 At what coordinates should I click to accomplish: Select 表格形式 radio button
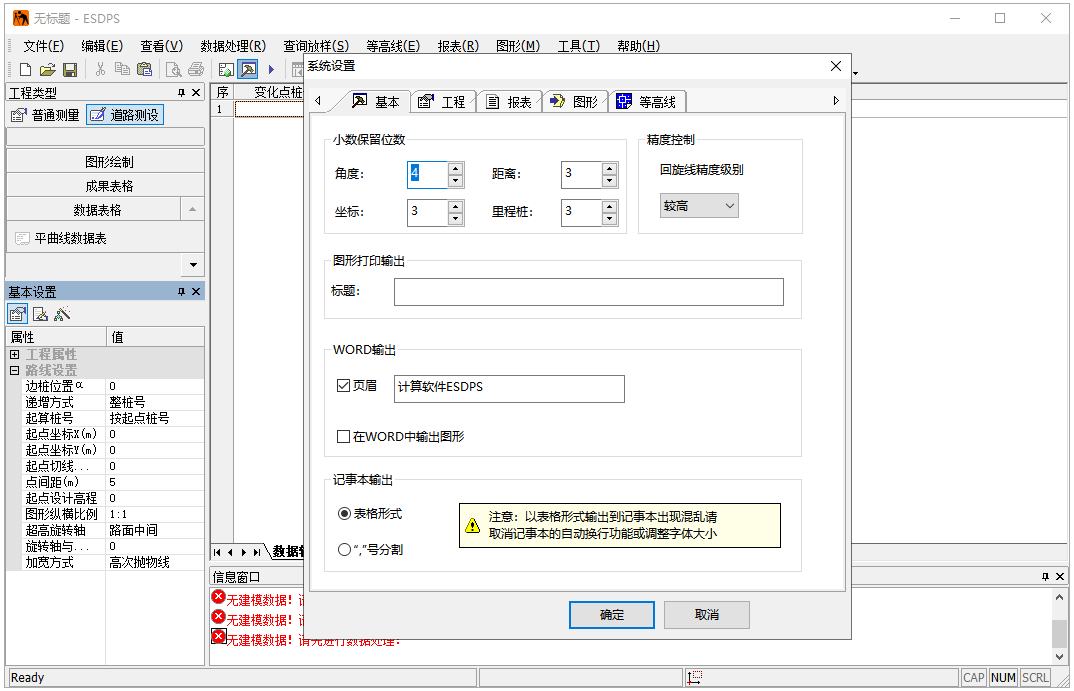[345, 514]
